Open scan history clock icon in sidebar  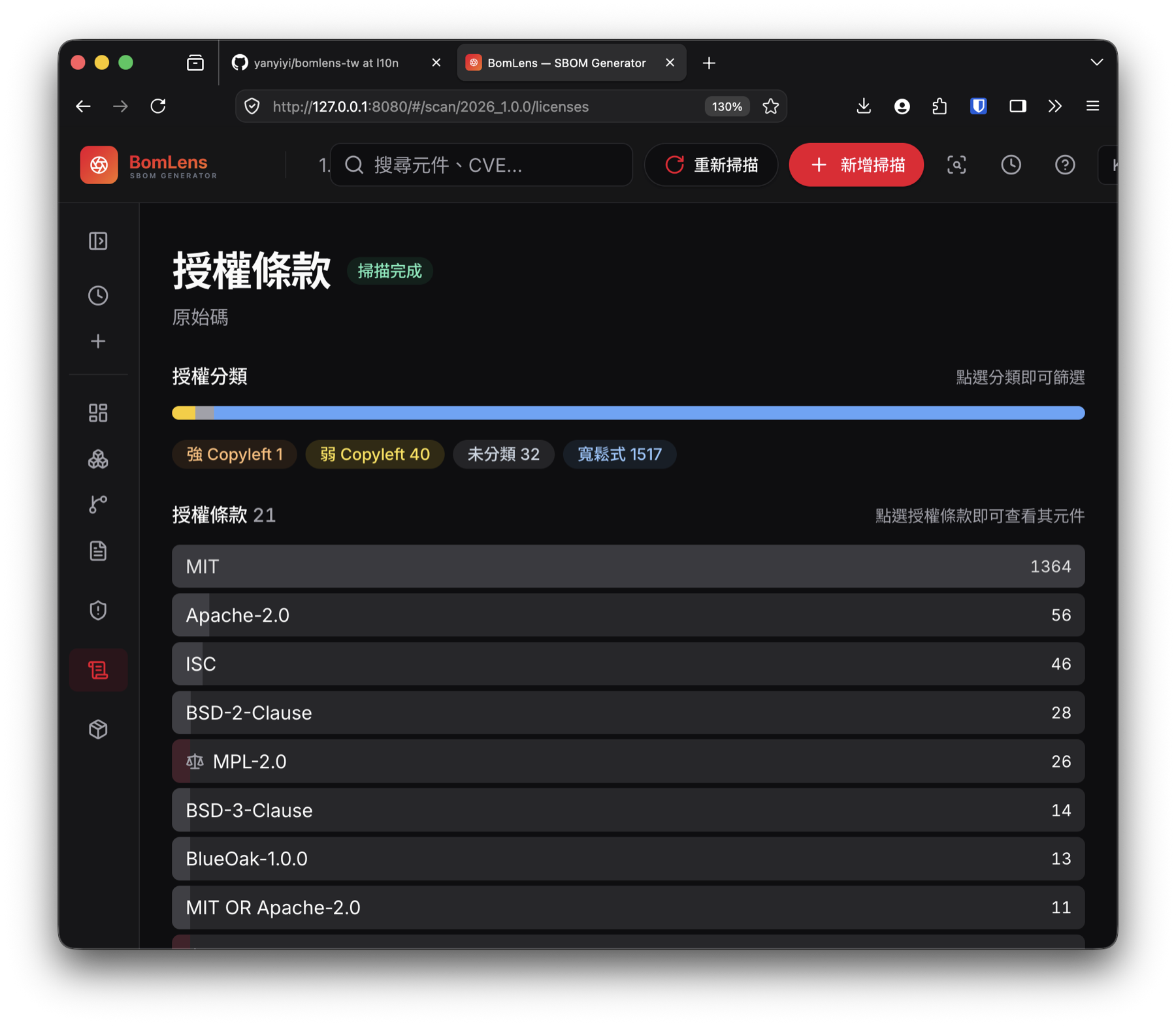tap(98, 295)
